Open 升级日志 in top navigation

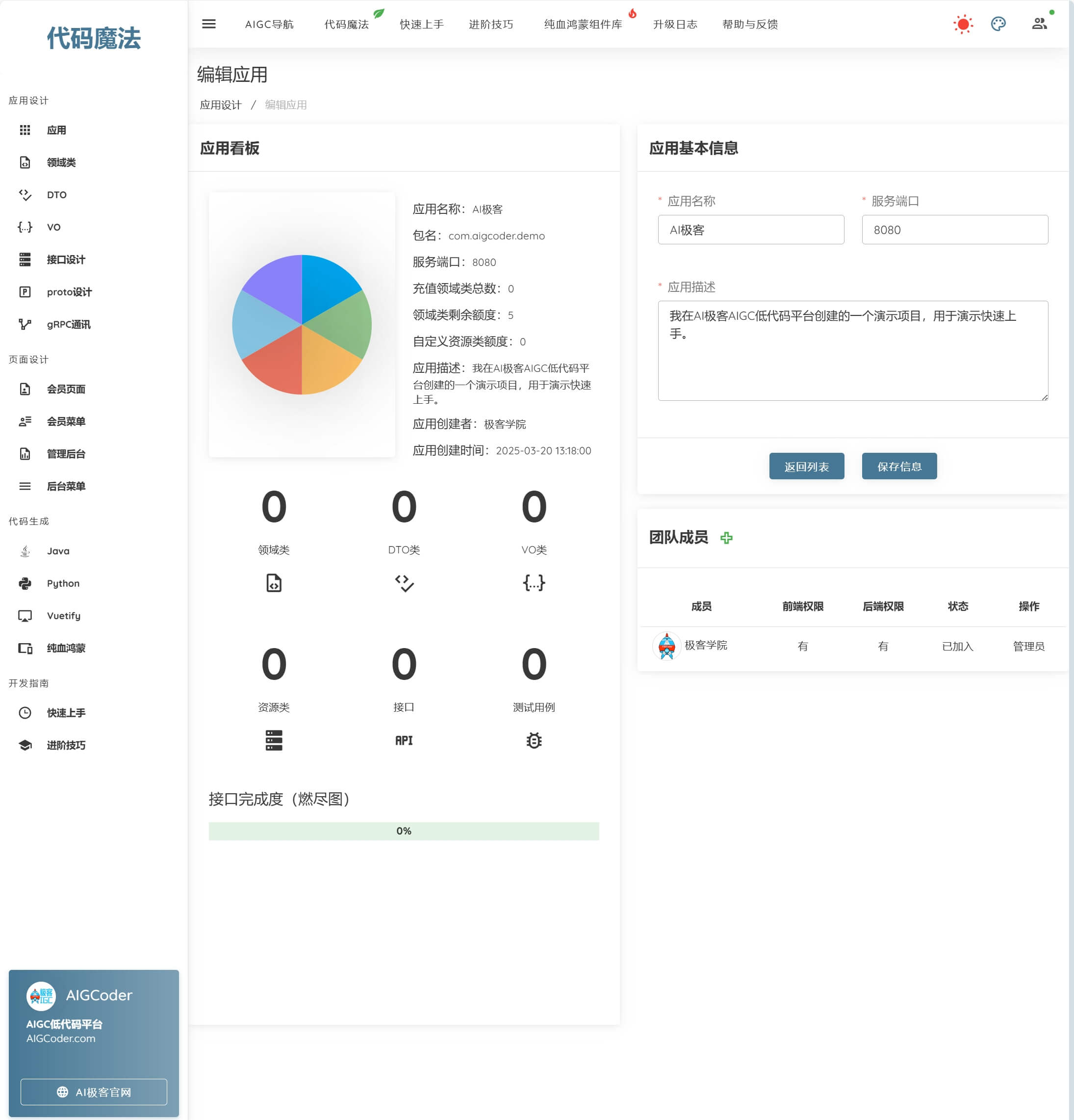click(x=675, y=24)
